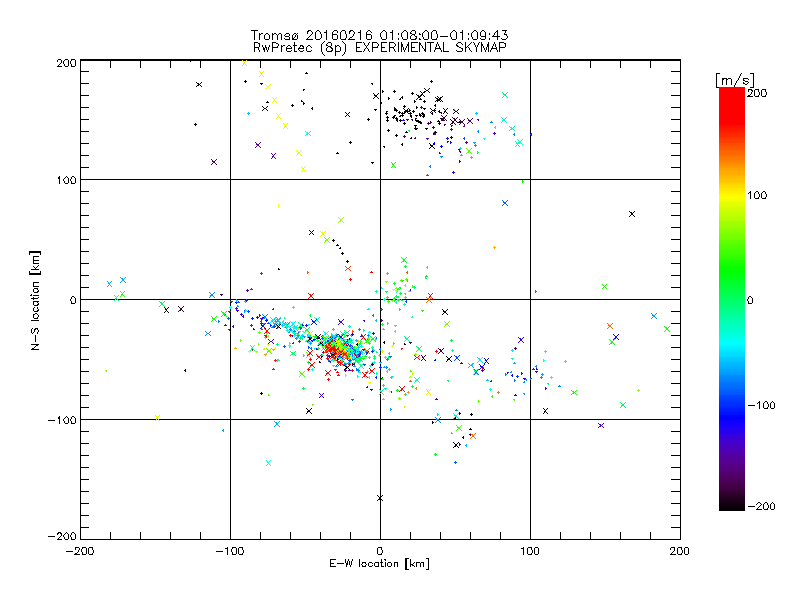The image size is (800, 600).
Task: Click the '[m/s]' colorbar unit label
Action: (735, 80)
